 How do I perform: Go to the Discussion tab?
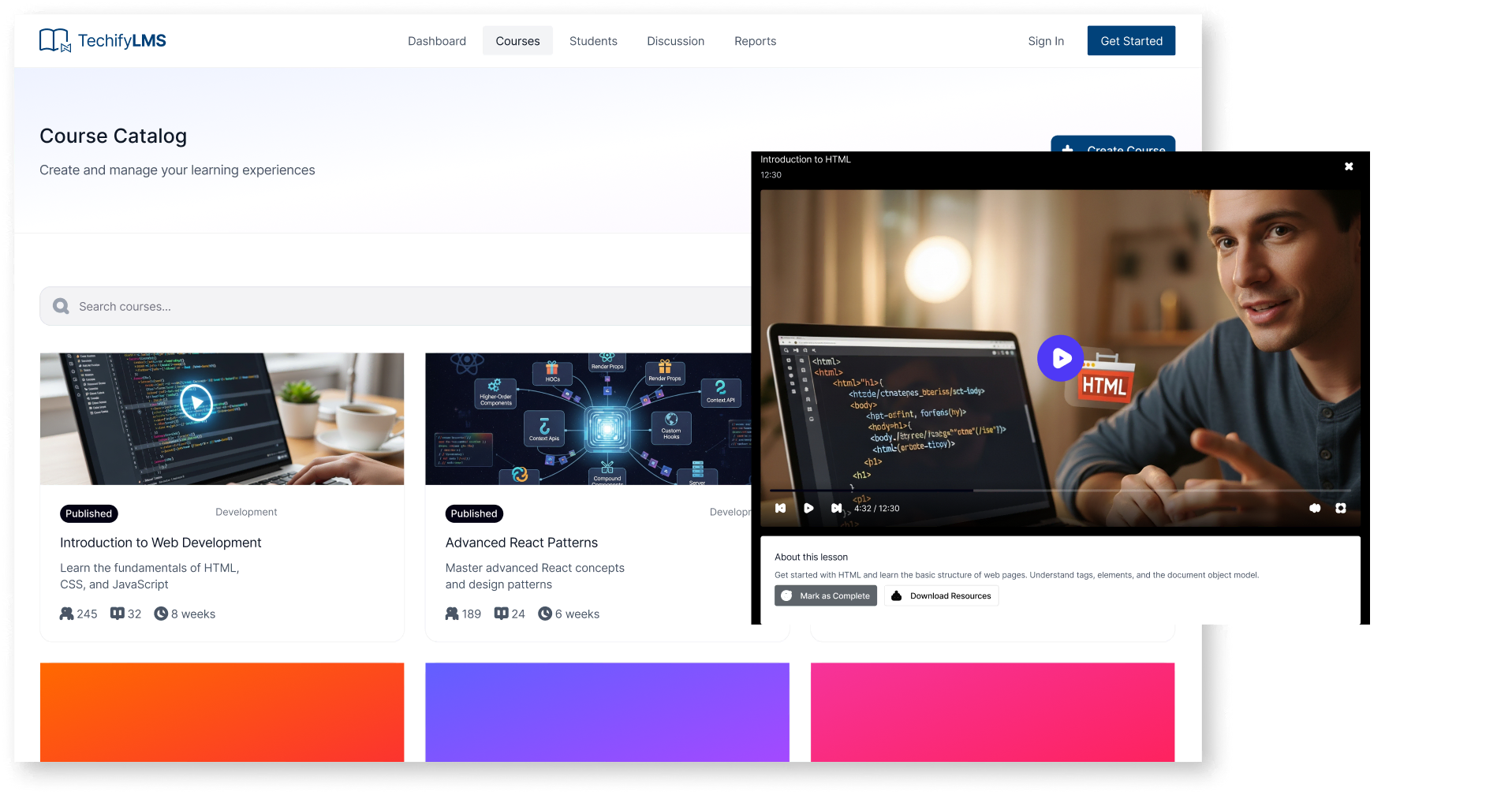pyautogui.click(x=675, y=41)
